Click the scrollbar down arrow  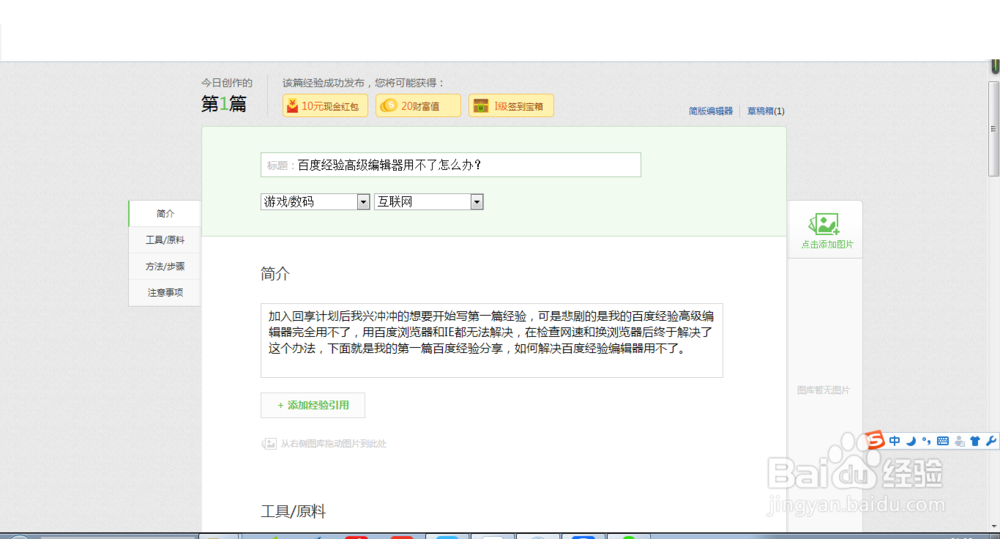[x=994, y=526]
